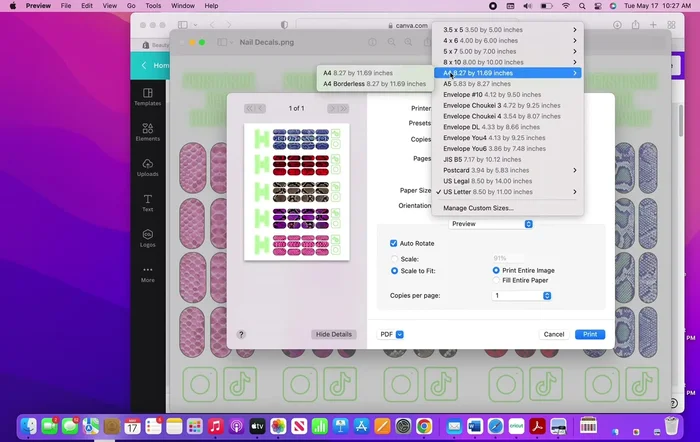Open the File menu in menu bar
The width and height of the screenshot is (700, 442).
66,6
